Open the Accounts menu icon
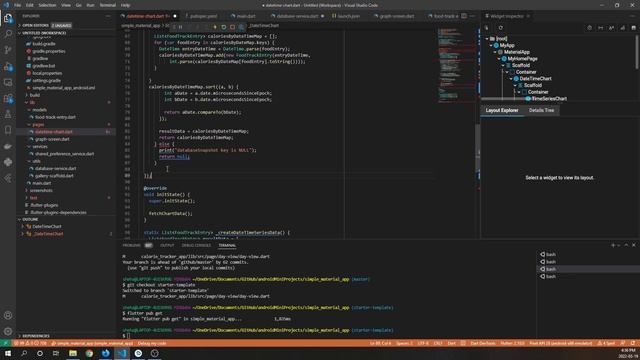The image size is (640, 360). tap(8, 315)
